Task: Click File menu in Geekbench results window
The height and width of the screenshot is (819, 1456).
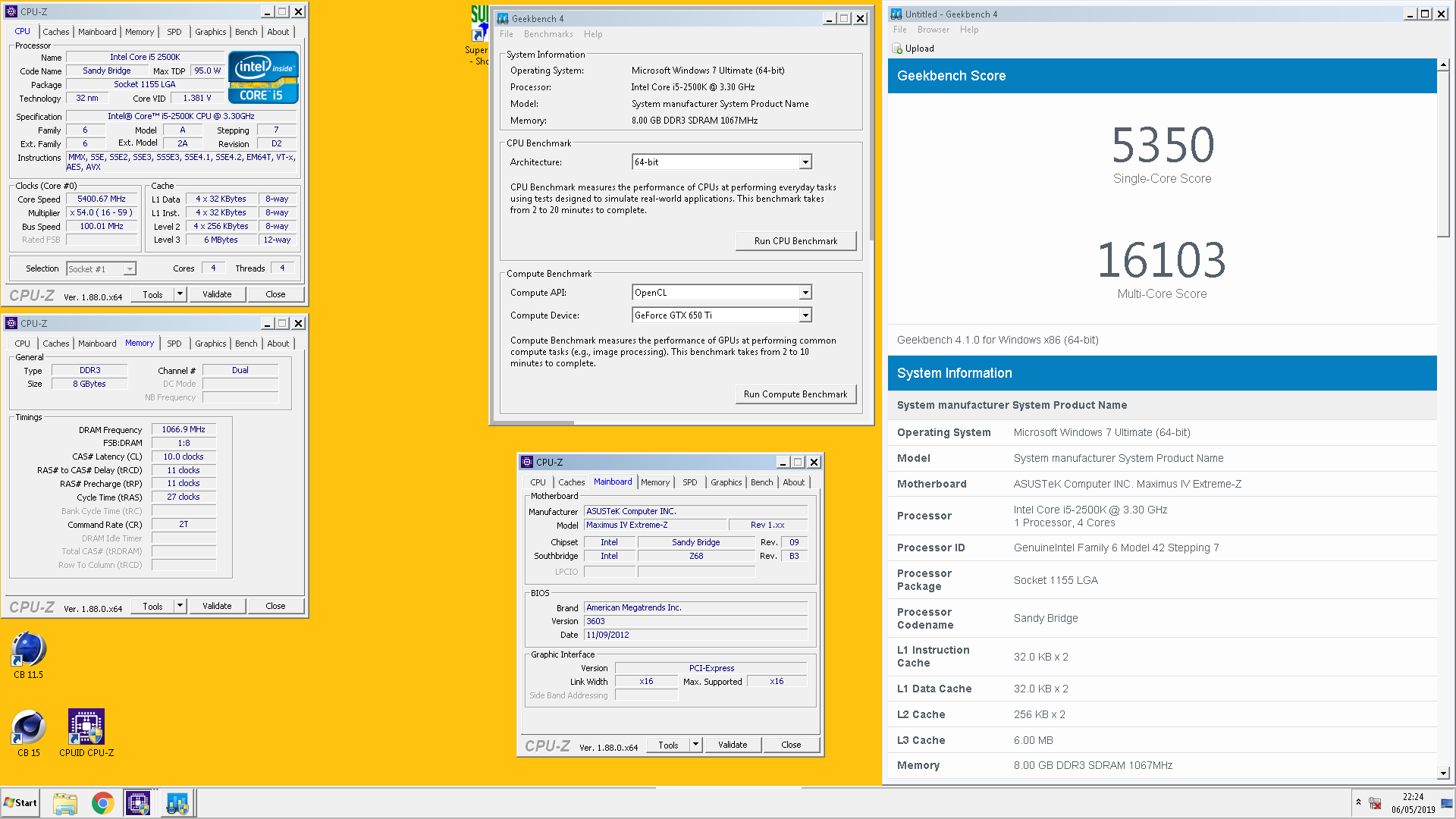Action: (x=900, y=30)
